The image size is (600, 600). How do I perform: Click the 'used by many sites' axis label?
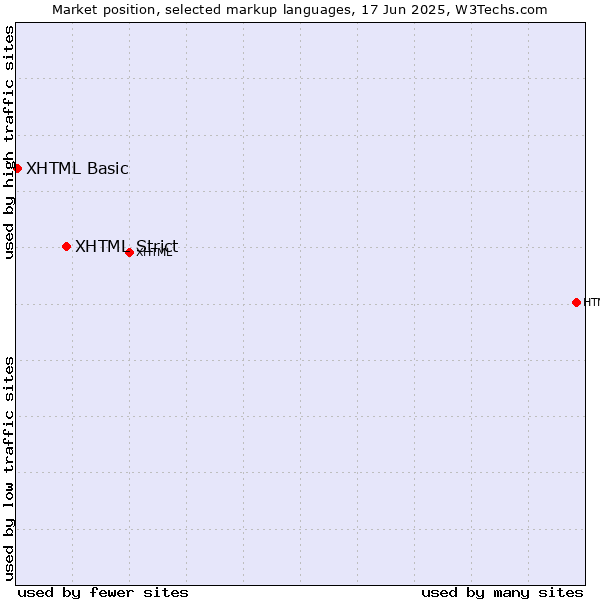point(502,593)
